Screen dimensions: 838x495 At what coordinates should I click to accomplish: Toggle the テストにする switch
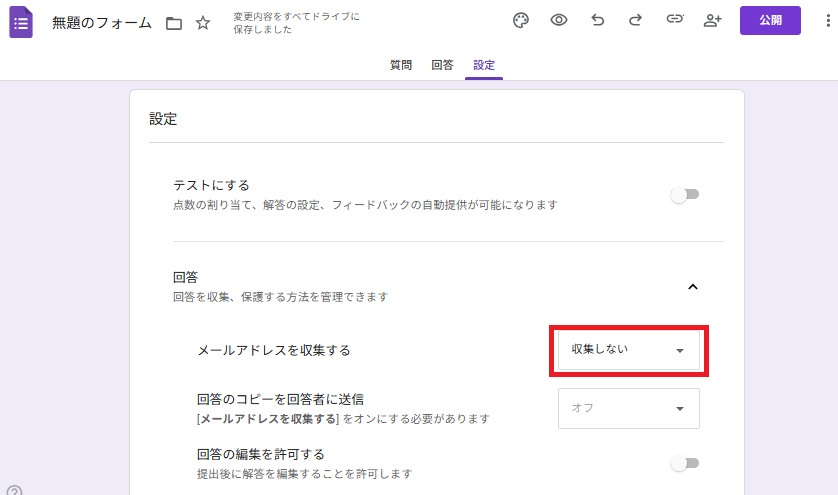(685, 195)
